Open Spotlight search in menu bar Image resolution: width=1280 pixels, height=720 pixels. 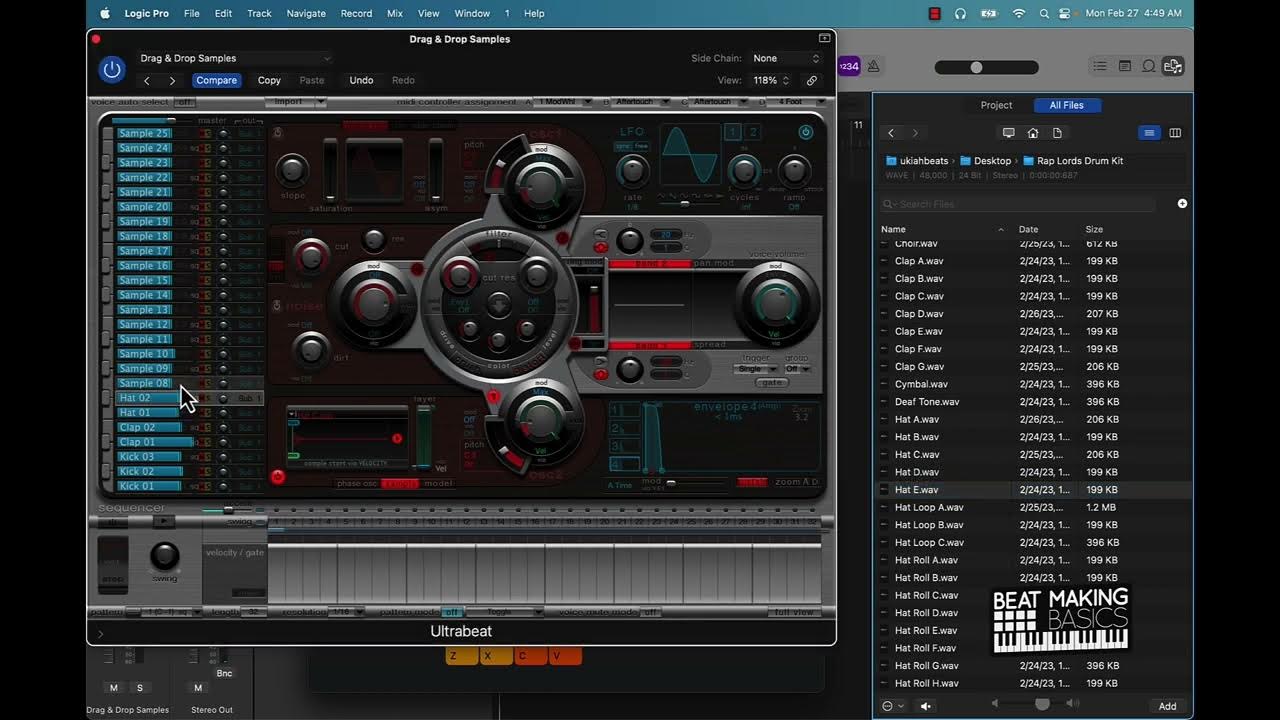(1045, 13)
